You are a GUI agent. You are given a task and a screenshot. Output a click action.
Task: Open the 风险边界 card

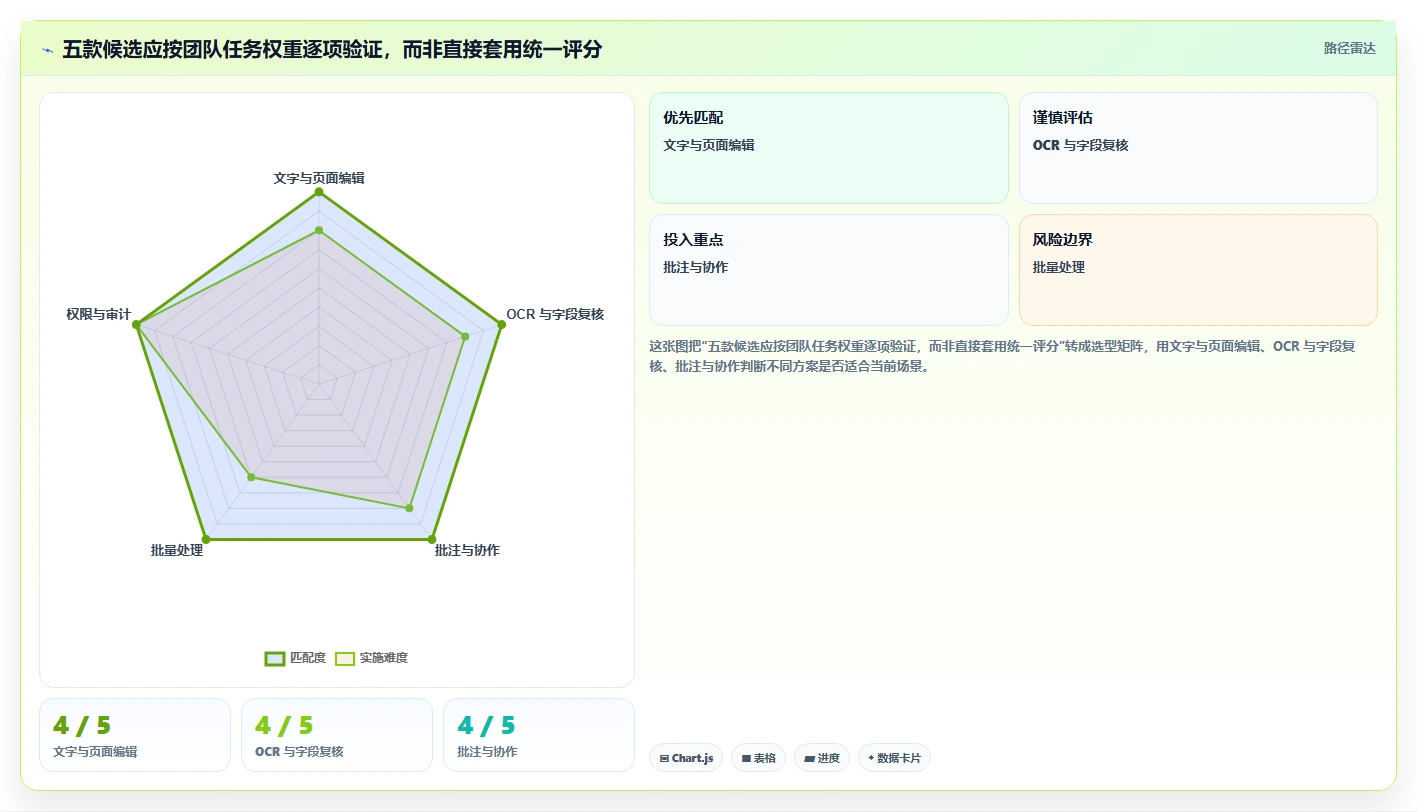[x=1198, y=270]
